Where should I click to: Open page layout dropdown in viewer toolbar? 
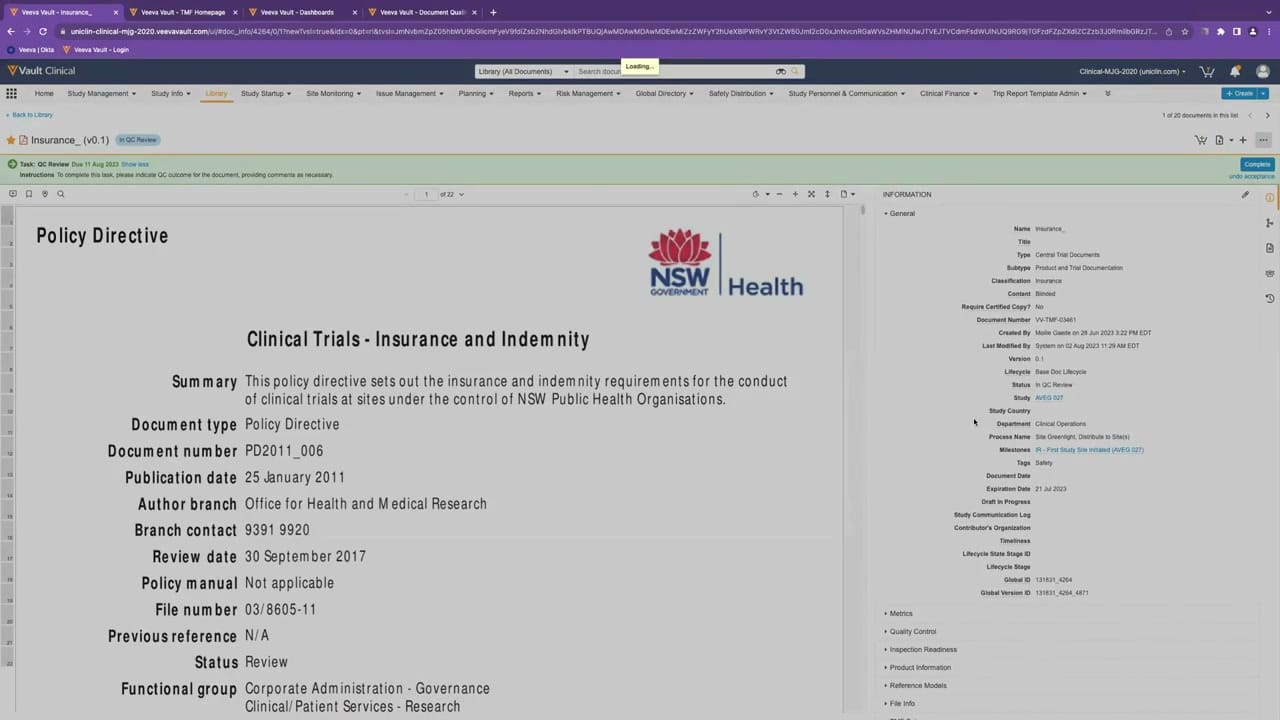tap(847, 194)
